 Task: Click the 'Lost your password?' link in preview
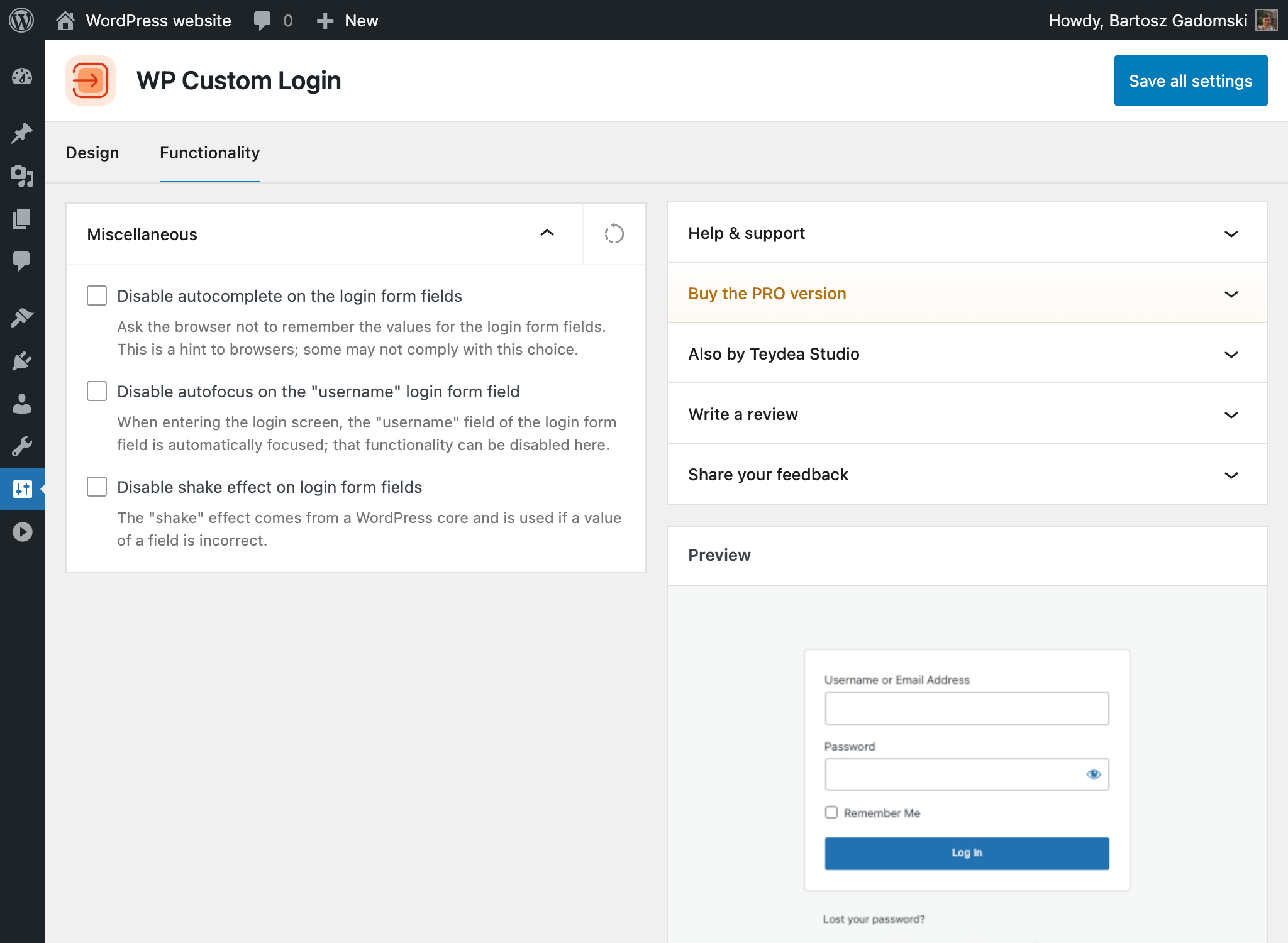(x=874, y=918)
